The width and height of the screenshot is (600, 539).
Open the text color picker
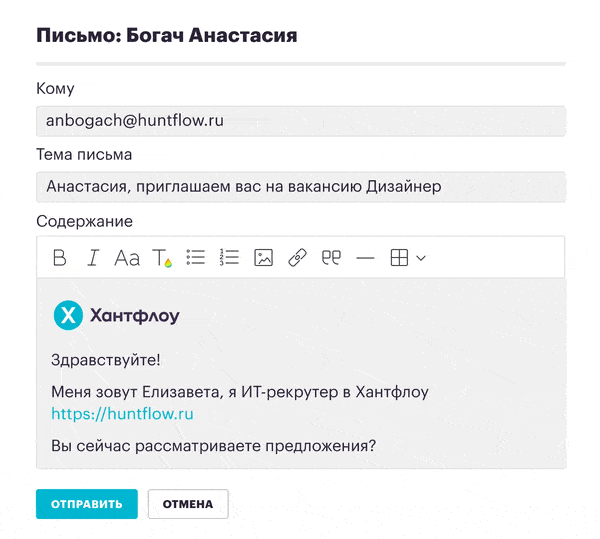pos(162,259)
